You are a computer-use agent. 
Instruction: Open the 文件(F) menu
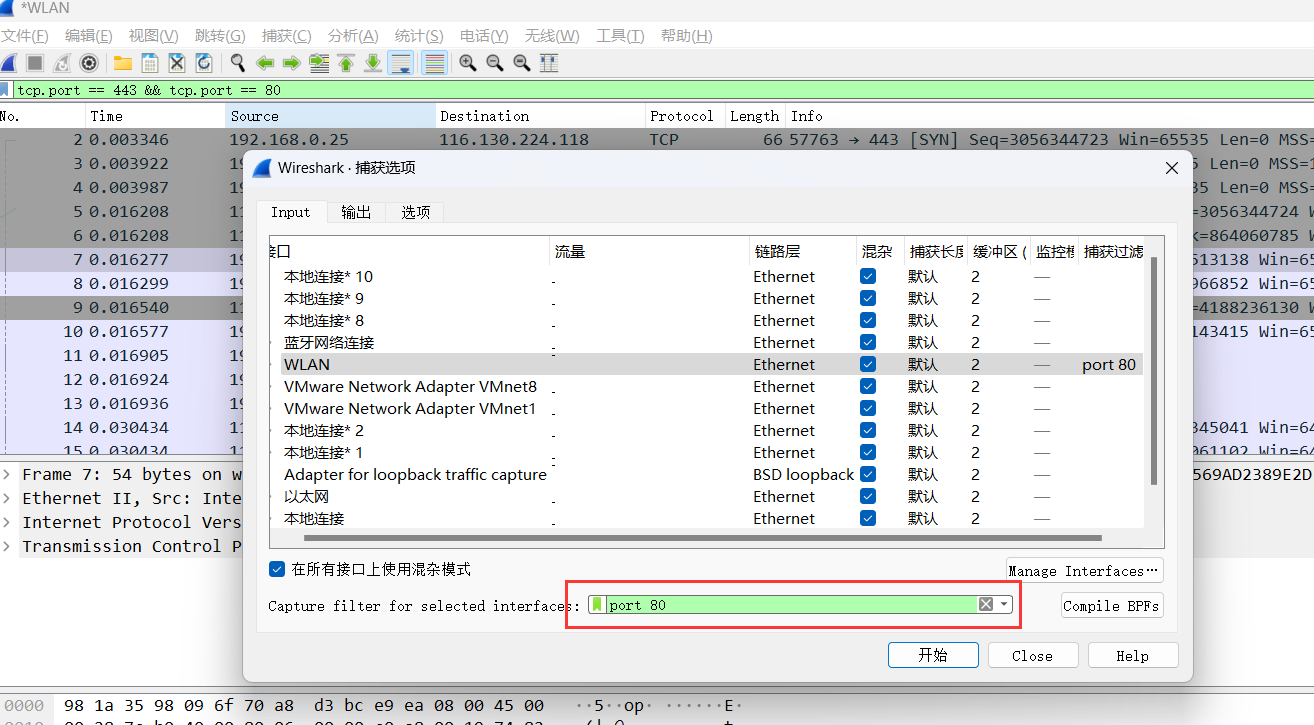[x=24, y=36]
